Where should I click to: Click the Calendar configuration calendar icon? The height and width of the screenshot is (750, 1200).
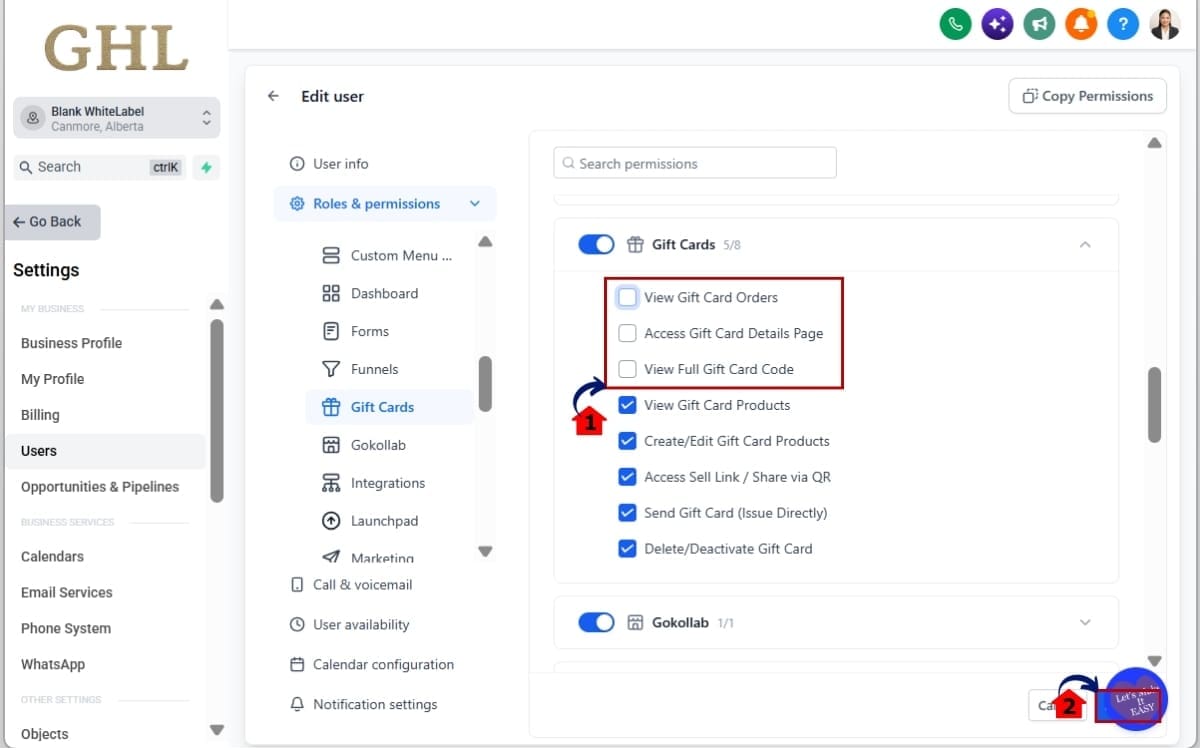[x=297, y=664]
